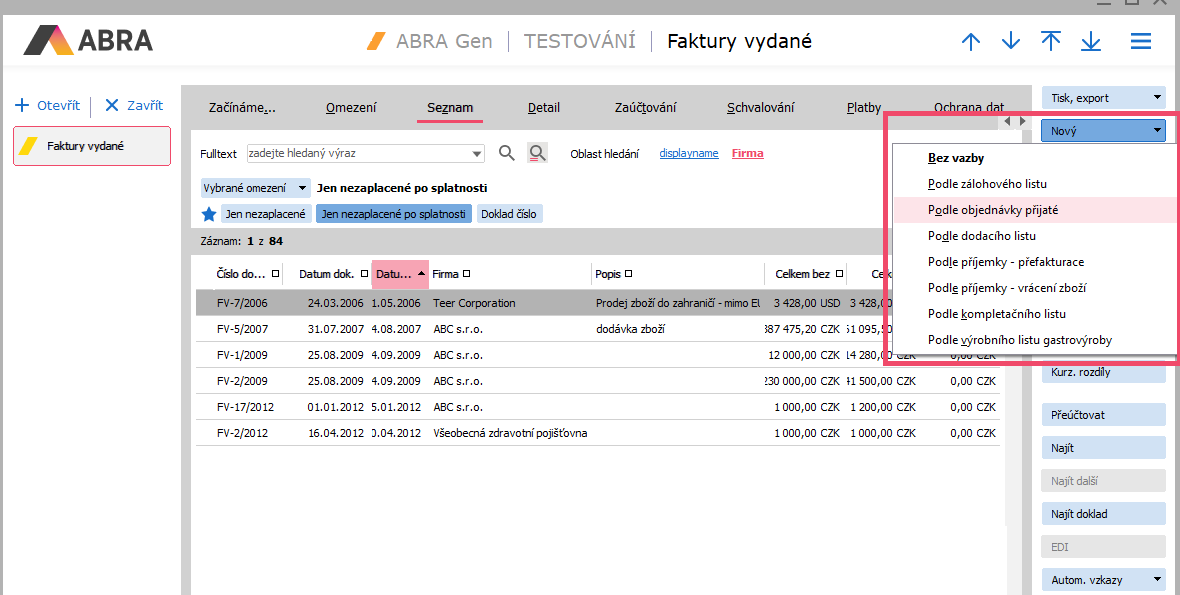This screenshot has width=1180, height=595.
Task: Jump to last record arrow icon
Action: 1091,42
